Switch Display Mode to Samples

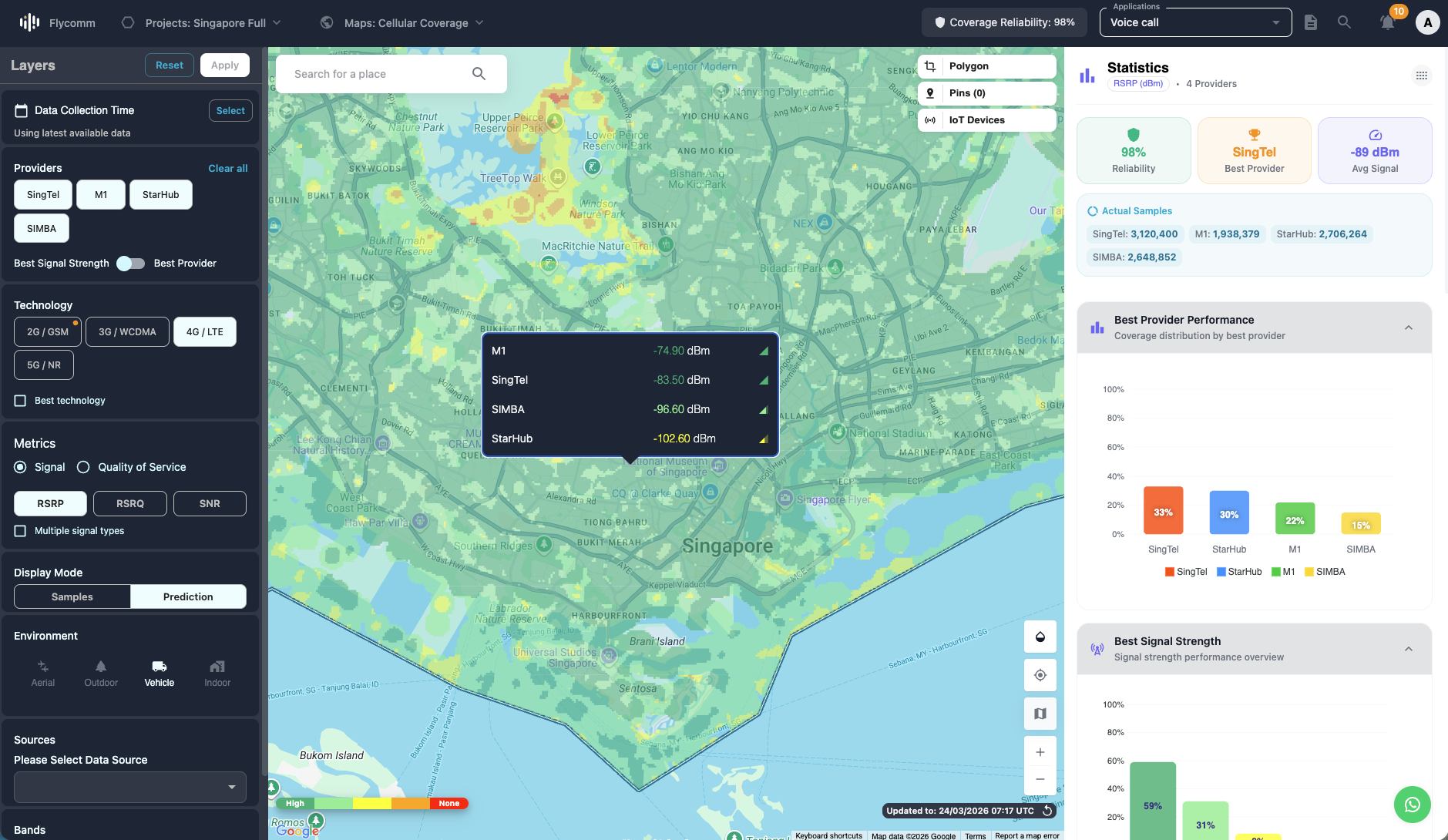click(71, 596)
